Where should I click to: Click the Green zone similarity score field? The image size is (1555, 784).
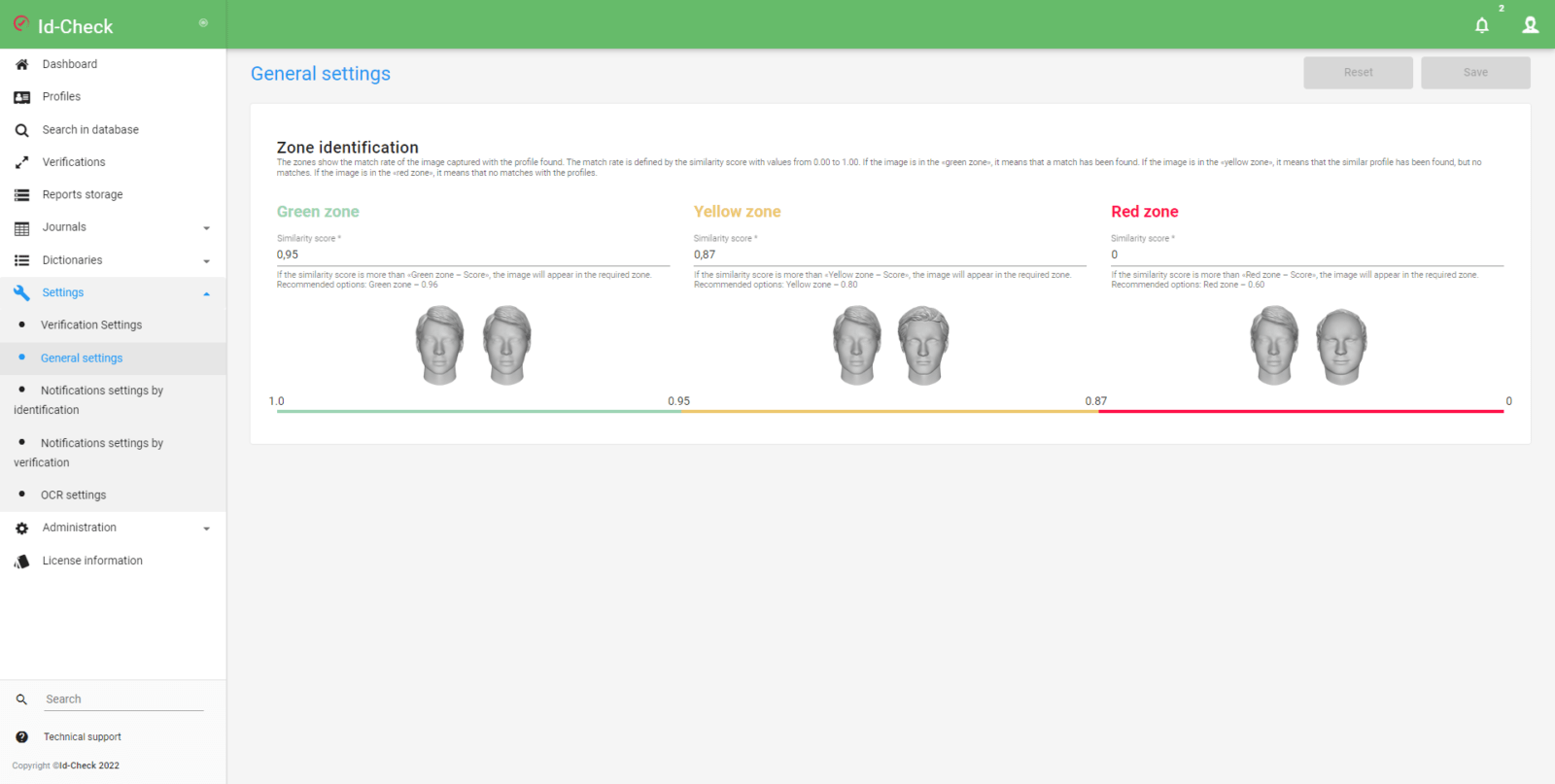coord(472,255)
